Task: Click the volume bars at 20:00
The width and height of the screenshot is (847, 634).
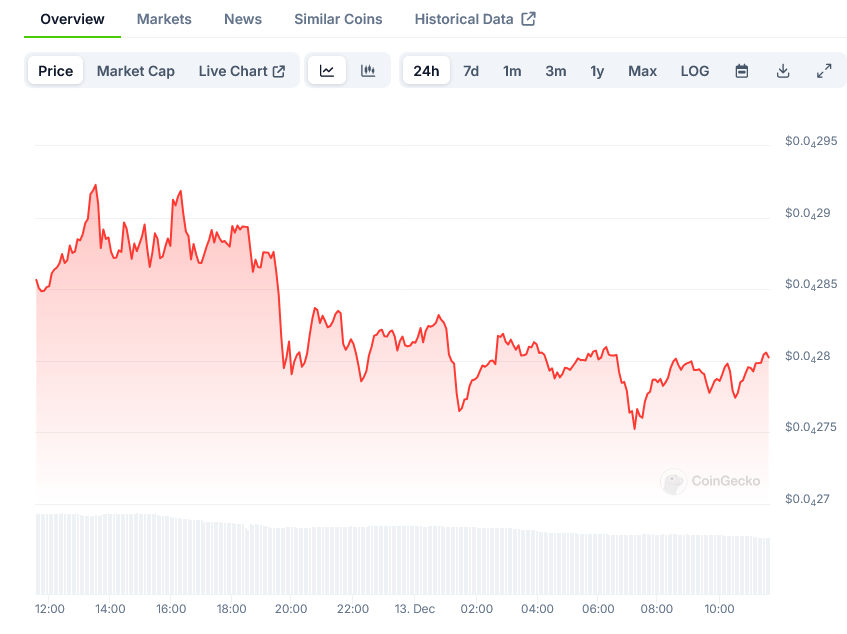Action: 291,560
